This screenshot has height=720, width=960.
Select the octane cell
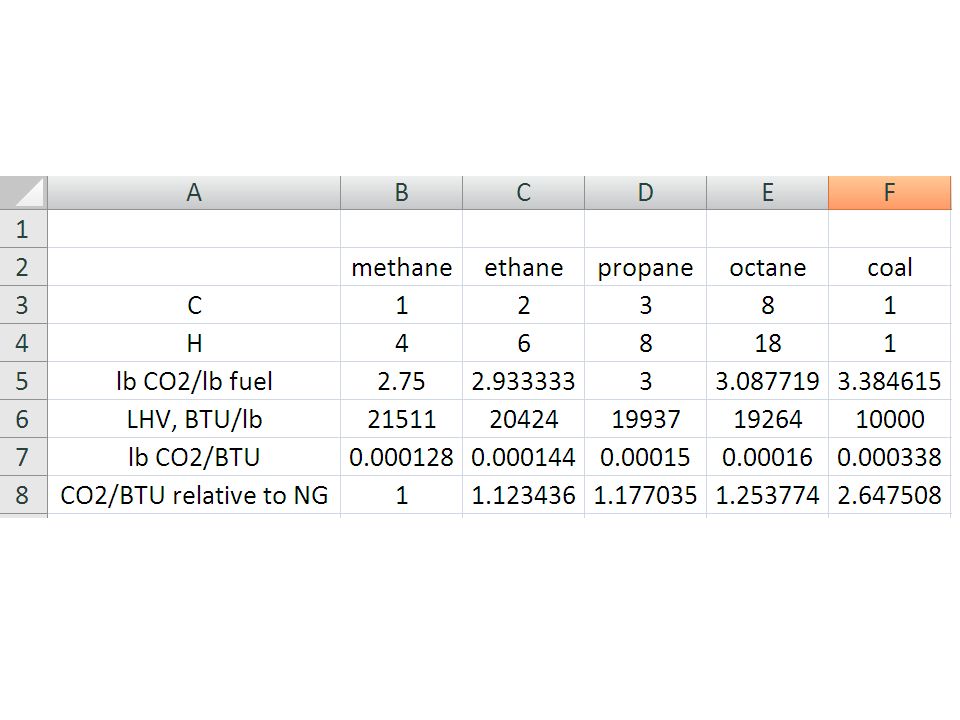[x=767, y=267]
